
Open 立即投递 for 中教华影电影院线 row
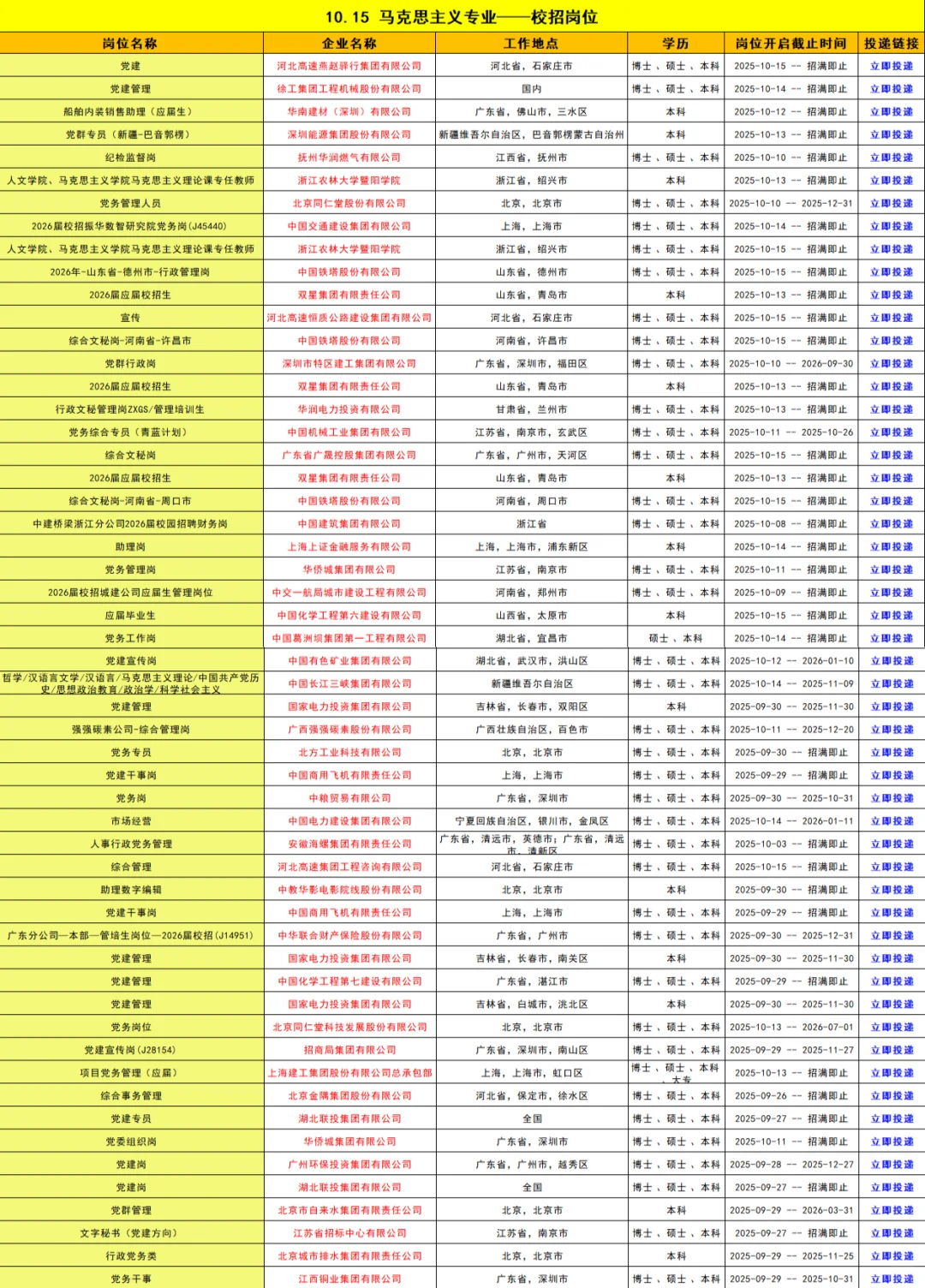[892, 890]
